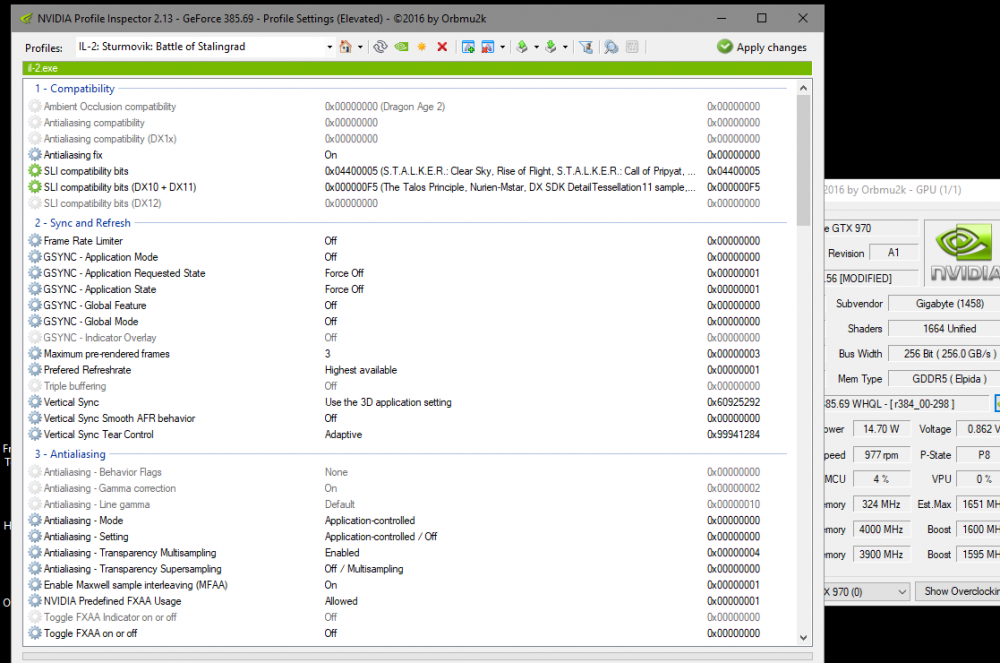Click the user-modified profiles filter icon
Screen dimensions: 1000x663
pyautogui.click(x=586, y=47)
